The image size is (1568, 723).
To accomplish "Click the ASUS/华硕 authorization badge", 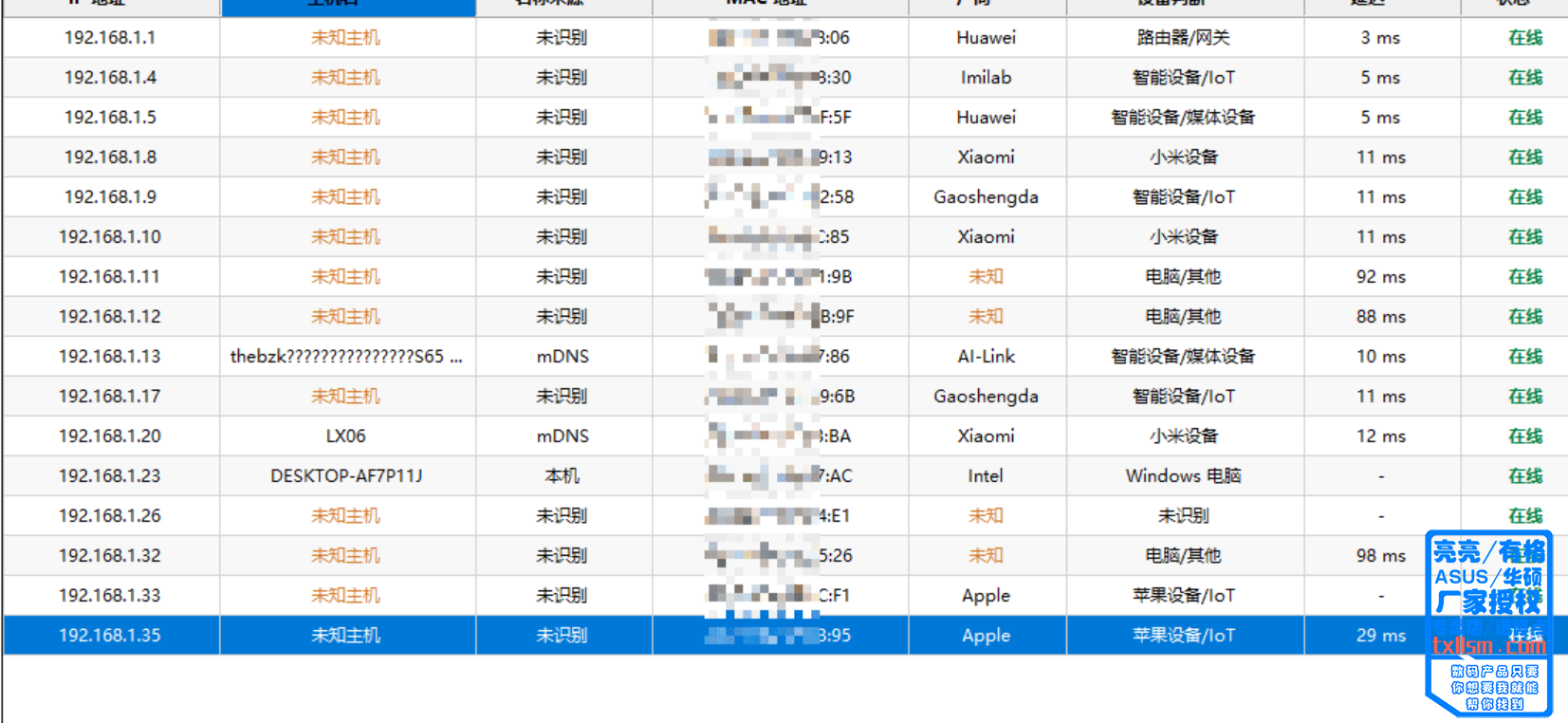I will click(1488, 576).
